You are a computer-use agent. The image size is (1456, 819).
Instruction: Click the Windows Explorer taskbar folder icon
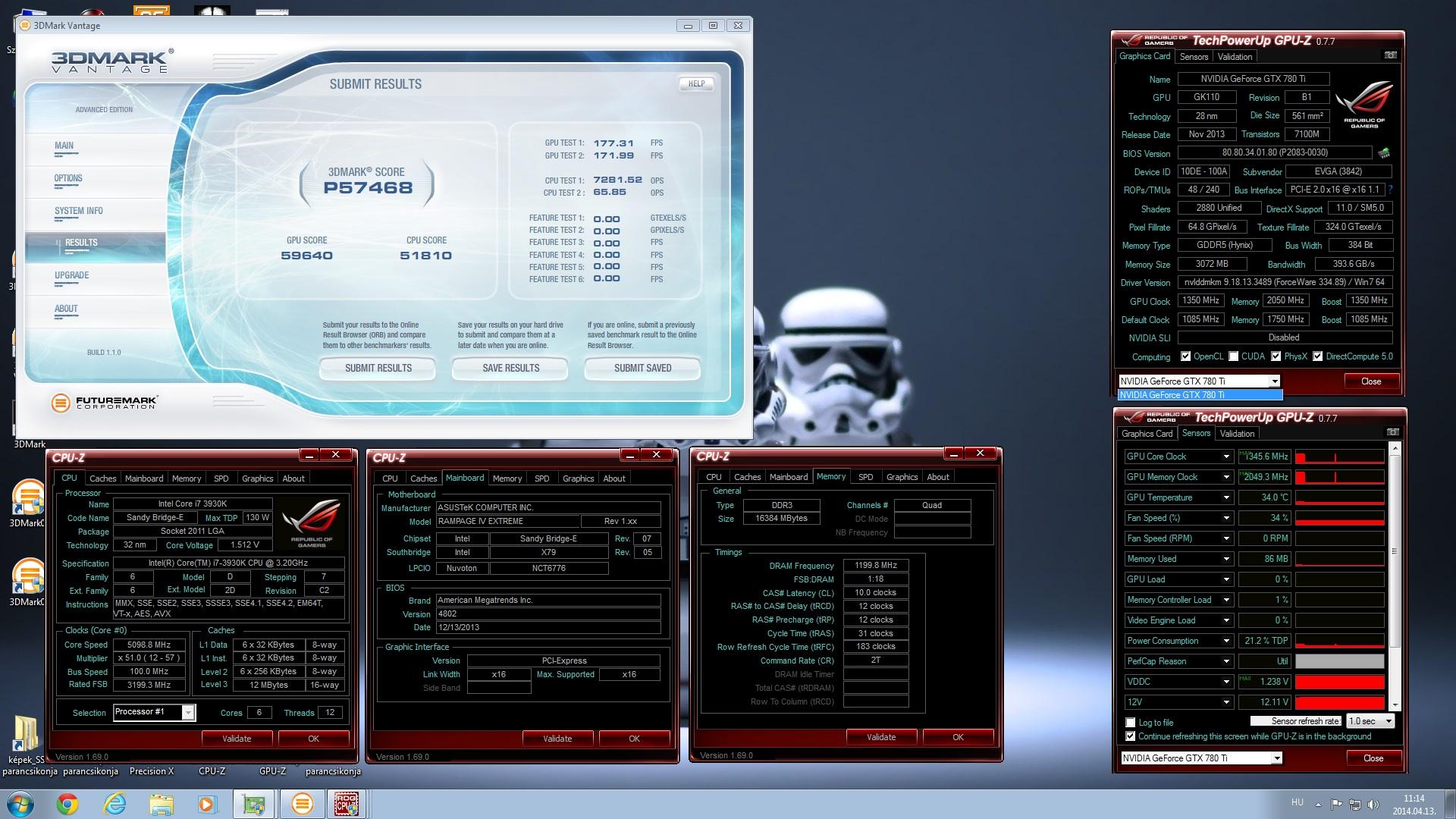point(162,804)
